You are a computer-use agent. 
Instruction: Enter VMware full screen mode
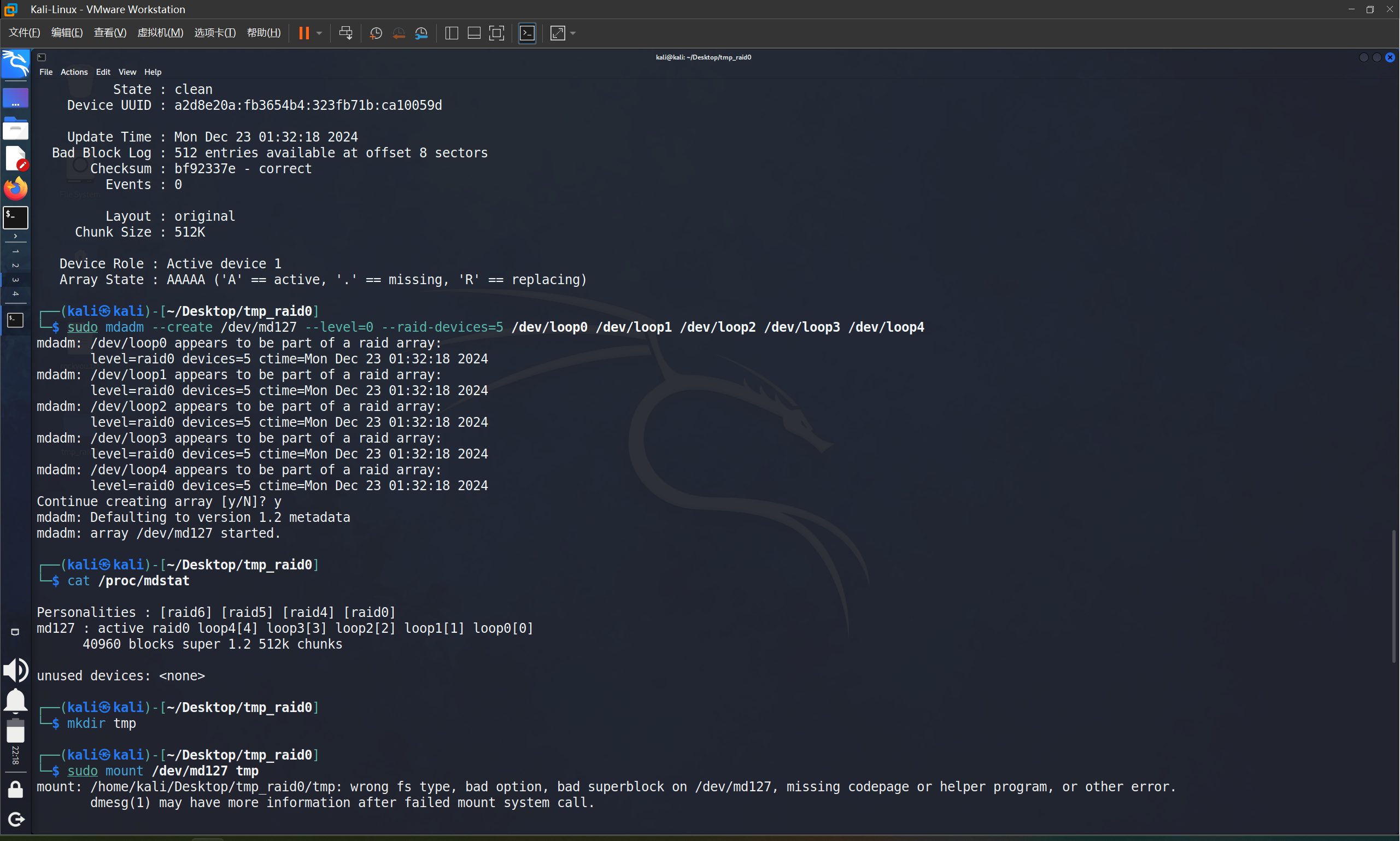pyautogui.click(x=496, y=33)
